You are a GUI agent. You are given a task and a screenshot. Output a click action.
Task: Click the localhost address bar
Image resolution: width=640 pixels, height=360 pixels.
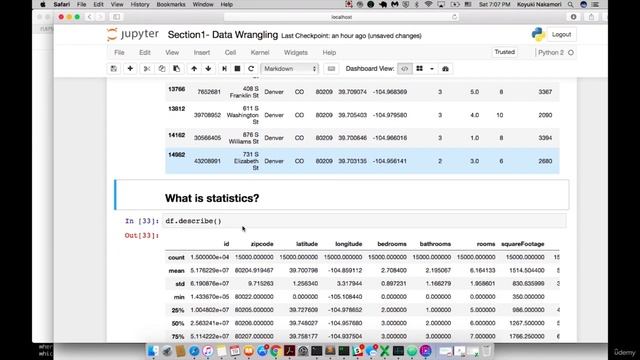pyautogui.click(x=341, y=17)
